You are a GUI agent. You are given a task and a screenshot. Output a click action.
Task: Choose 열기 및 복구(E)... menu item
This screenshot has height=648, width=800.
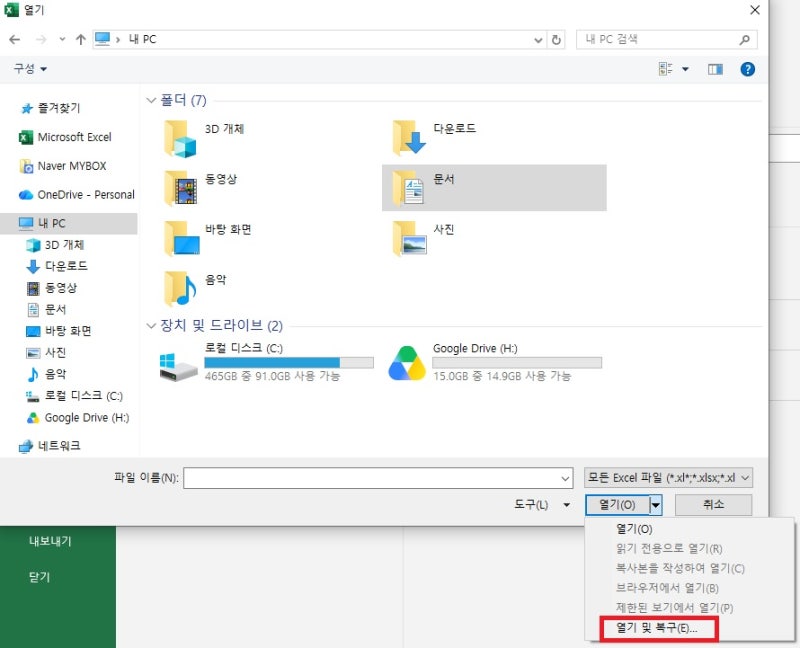[659, 628]
